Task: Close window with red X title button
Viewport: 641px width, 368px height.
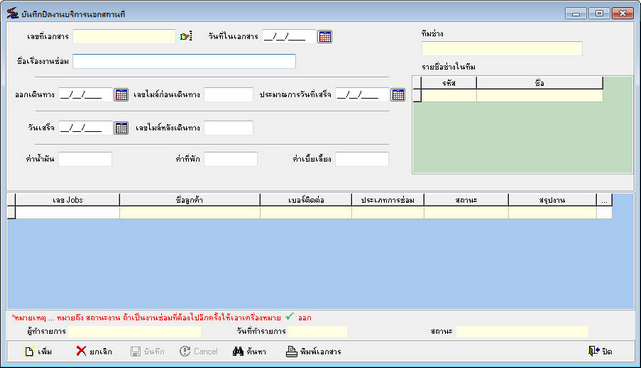Action: point(623,13)
